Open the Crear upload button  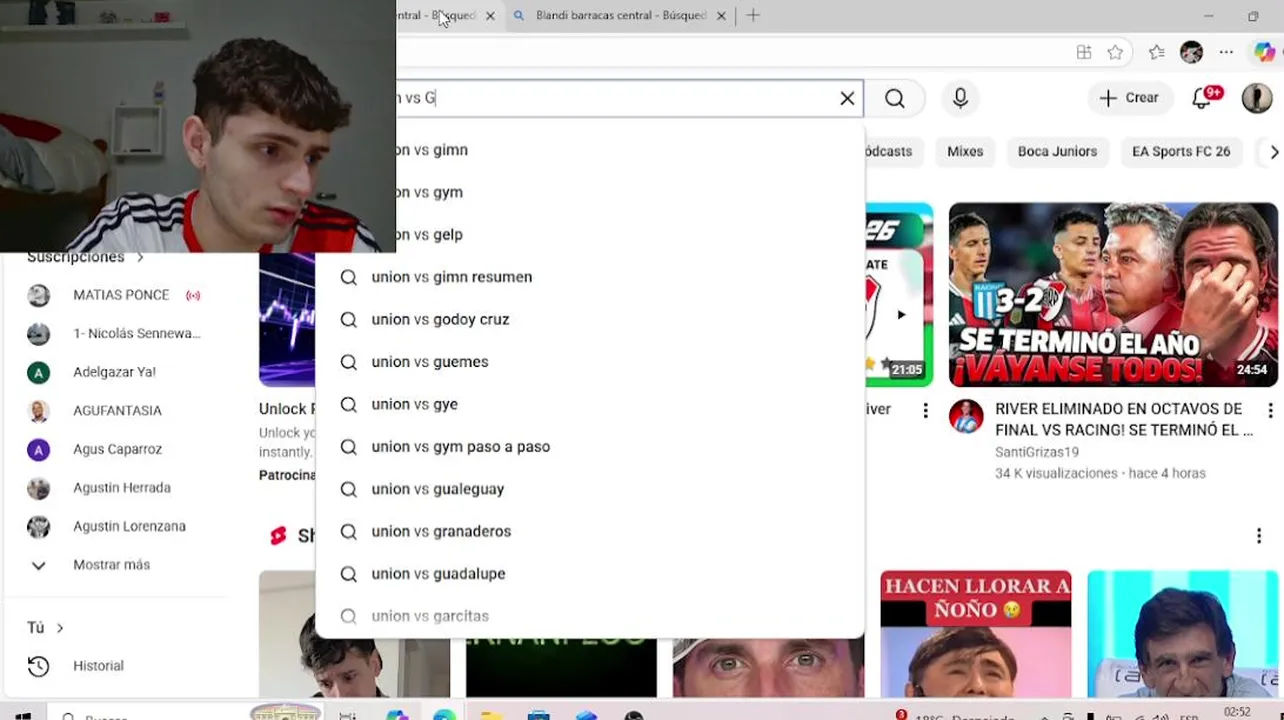click(x=1129, y=98)
